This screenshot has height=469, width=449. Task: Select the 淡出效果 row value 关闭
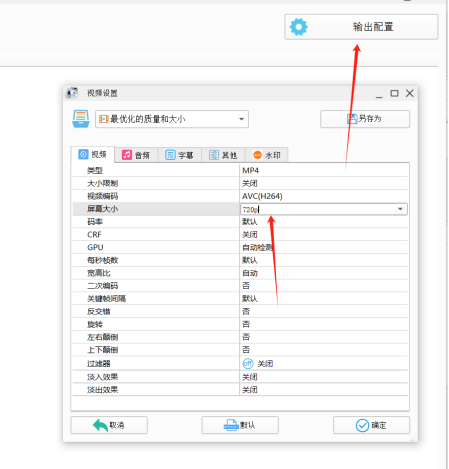pyautogui.click(x=250, y=390)
